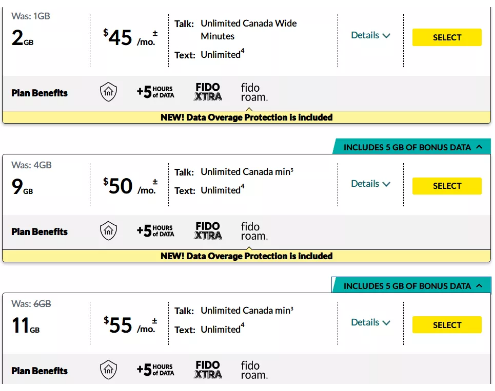The height and width of the screenshot is (391, 495).
Task: Click the fido roam logo in the 9GB plan
Action: click(254, 231)
